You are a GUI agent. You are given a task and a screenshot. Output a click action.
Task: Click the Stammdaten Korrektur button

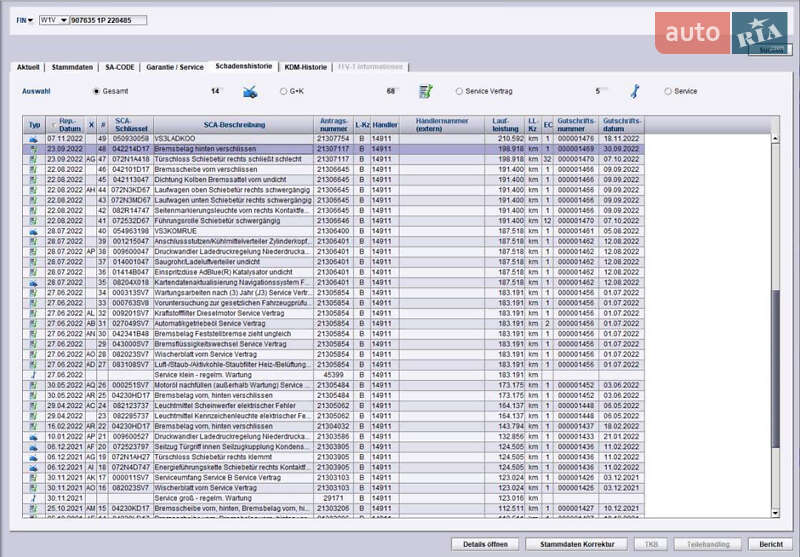point(571,543)
